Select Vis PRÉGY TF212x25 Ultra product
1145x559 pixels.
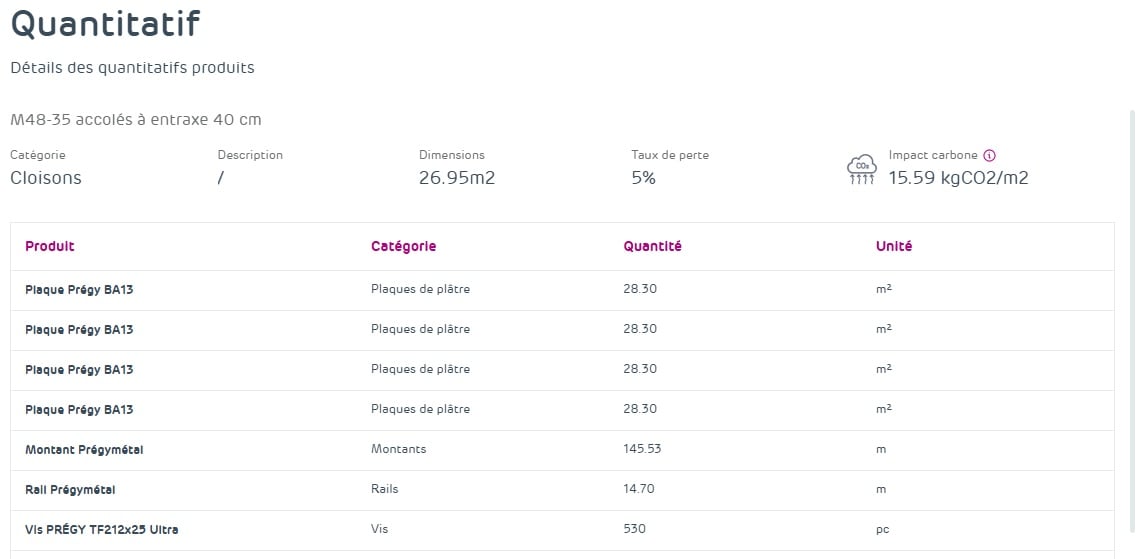(x=102, y=530)
